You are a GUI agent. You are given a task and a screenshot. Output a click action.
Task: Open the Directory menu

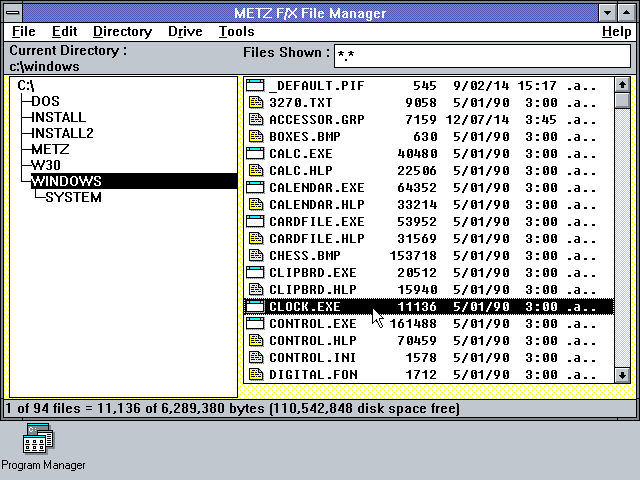click(122, 31)
